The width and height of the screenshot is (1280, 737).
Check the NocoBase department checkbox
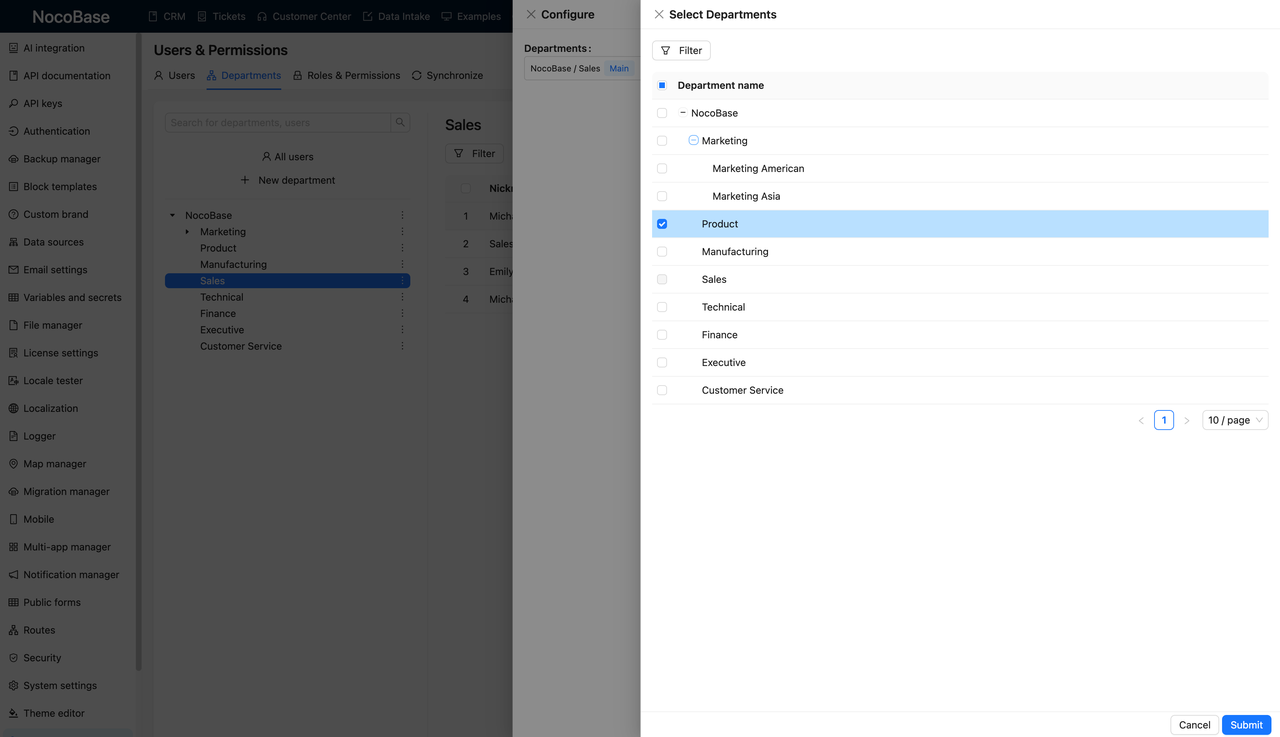pyautogui.click(x=662, y=113)
